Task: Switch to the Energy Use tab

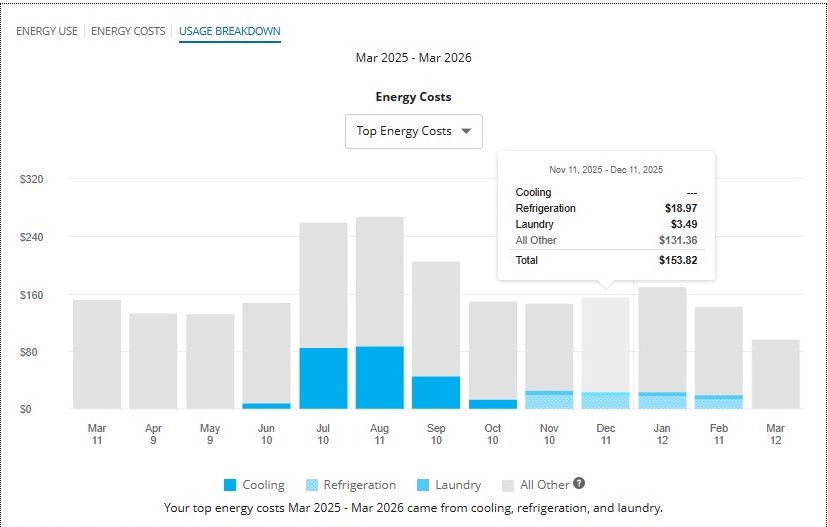Action: point(47,31)
